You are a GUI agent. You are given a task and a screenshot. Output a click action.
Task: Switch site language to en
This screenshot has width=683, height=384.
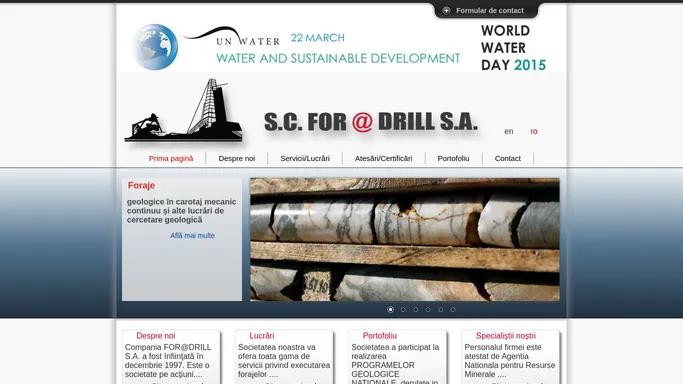(509, 131)
